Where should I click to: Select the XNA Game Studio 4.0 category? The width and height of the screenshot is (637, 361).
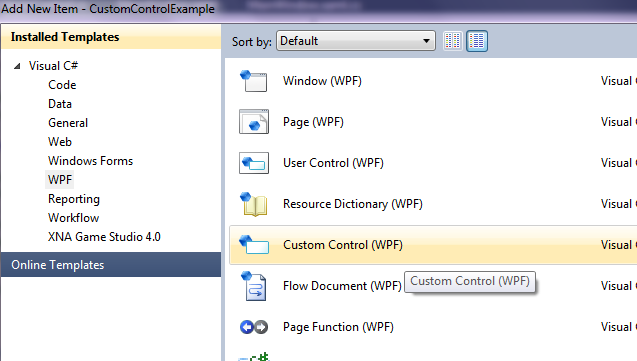[104, 237]
